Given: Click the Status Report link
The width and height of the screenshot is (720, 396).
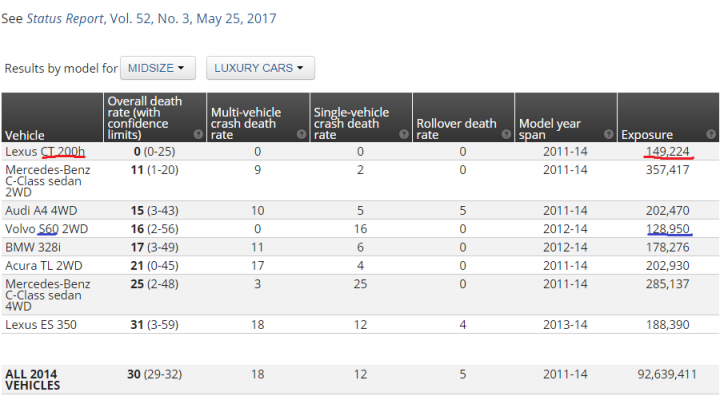Looking at the screenshot, I should click(x=65, y=18).
